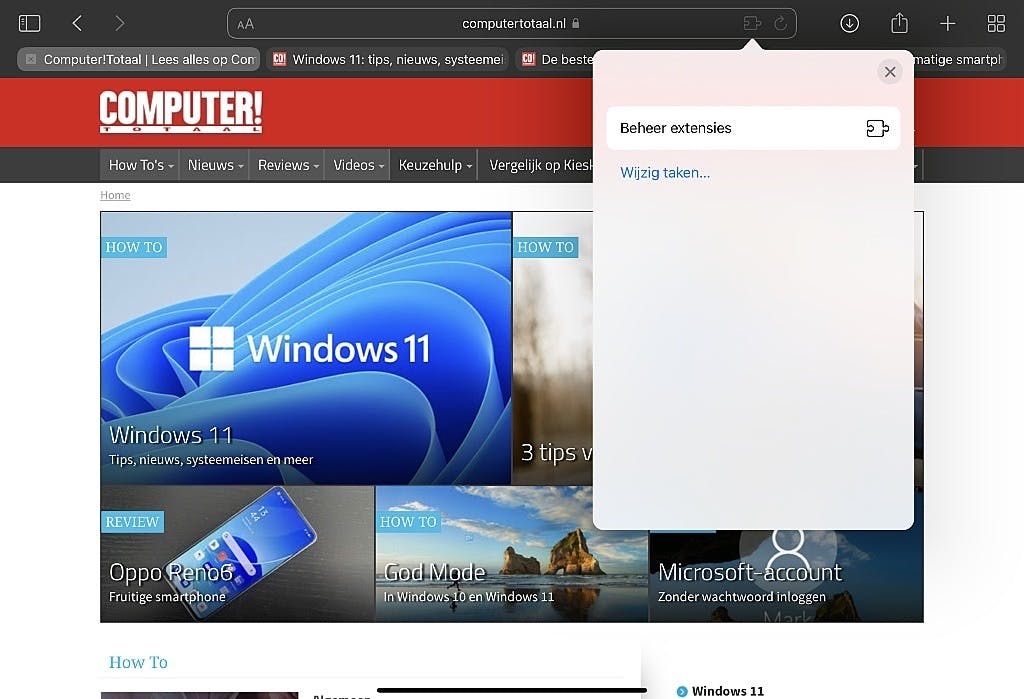1024x699 pixels.
Task: Switch to the Windows 11 tips tab
Action: tap(389, 59)
